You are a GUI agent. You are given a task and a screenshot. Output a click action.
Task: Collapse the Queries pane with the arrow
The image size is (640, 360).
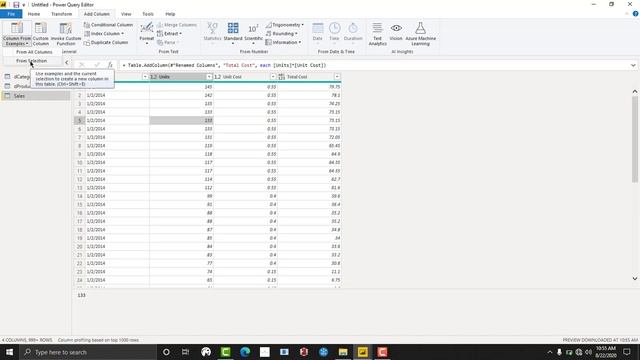pyautogui.click(x=67, y=62)
